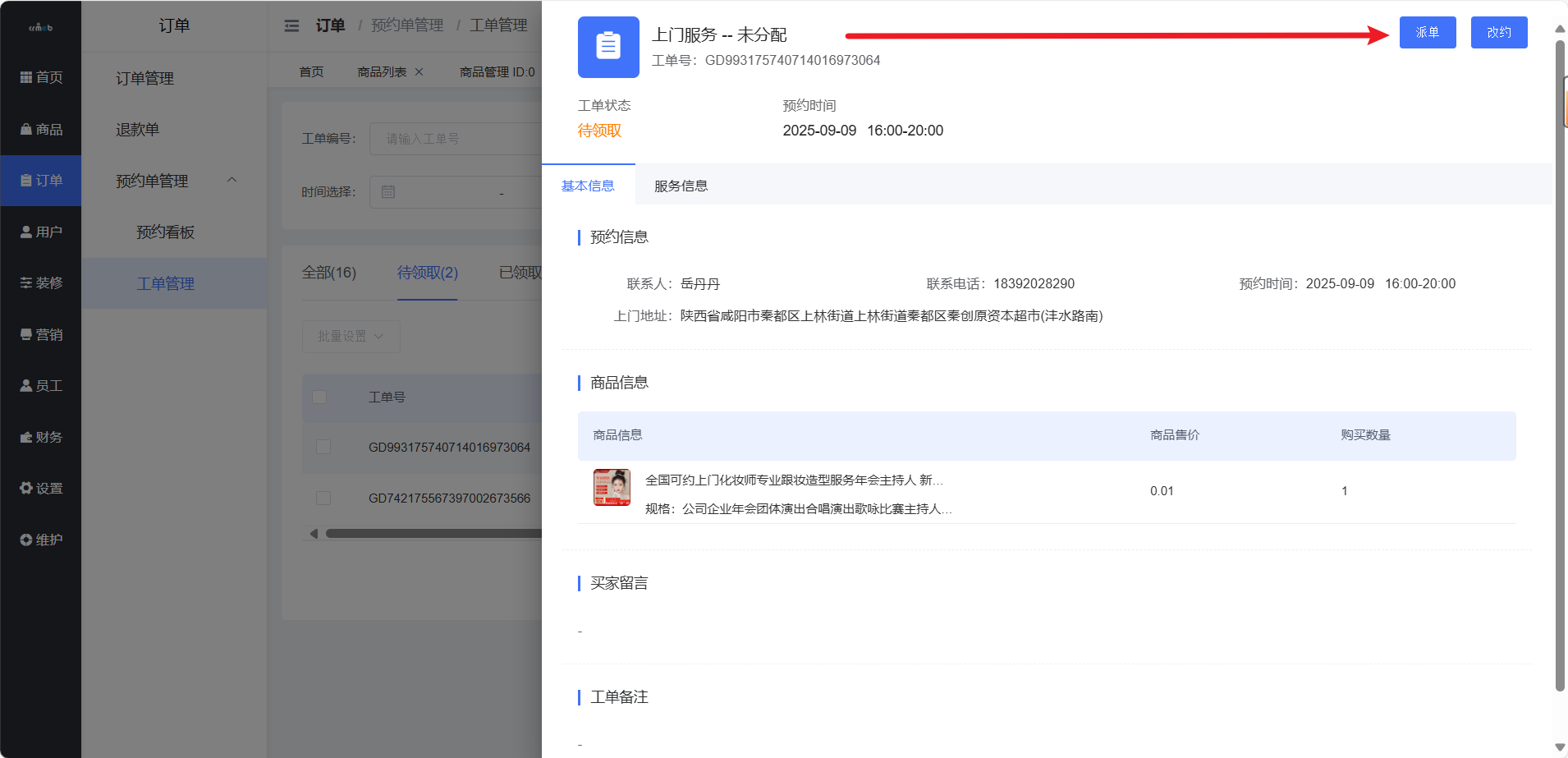
Task: Open the 设置 settings gear icon
Action: 41,488
